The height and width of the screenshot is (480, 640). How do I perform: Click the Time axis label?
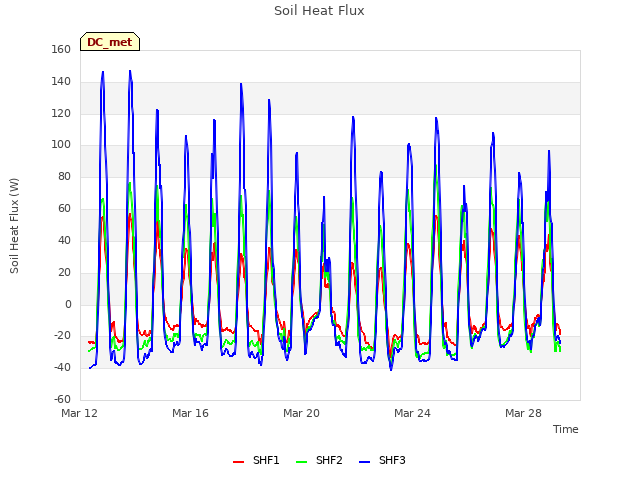coord(566,429)
